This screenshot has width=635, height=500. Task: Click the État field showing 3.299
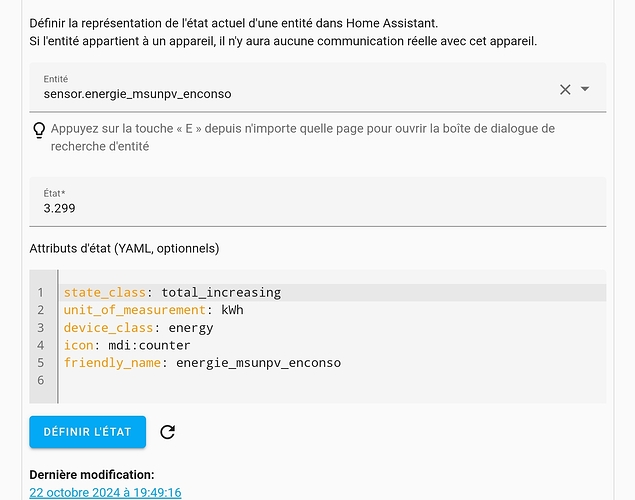tap(318, 202)
